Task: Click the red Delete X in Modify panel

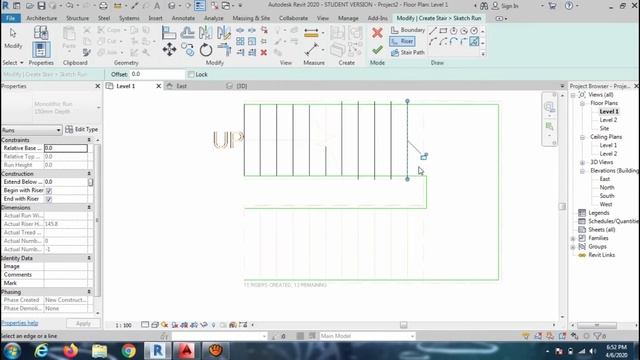Action: tap(264, 52)
